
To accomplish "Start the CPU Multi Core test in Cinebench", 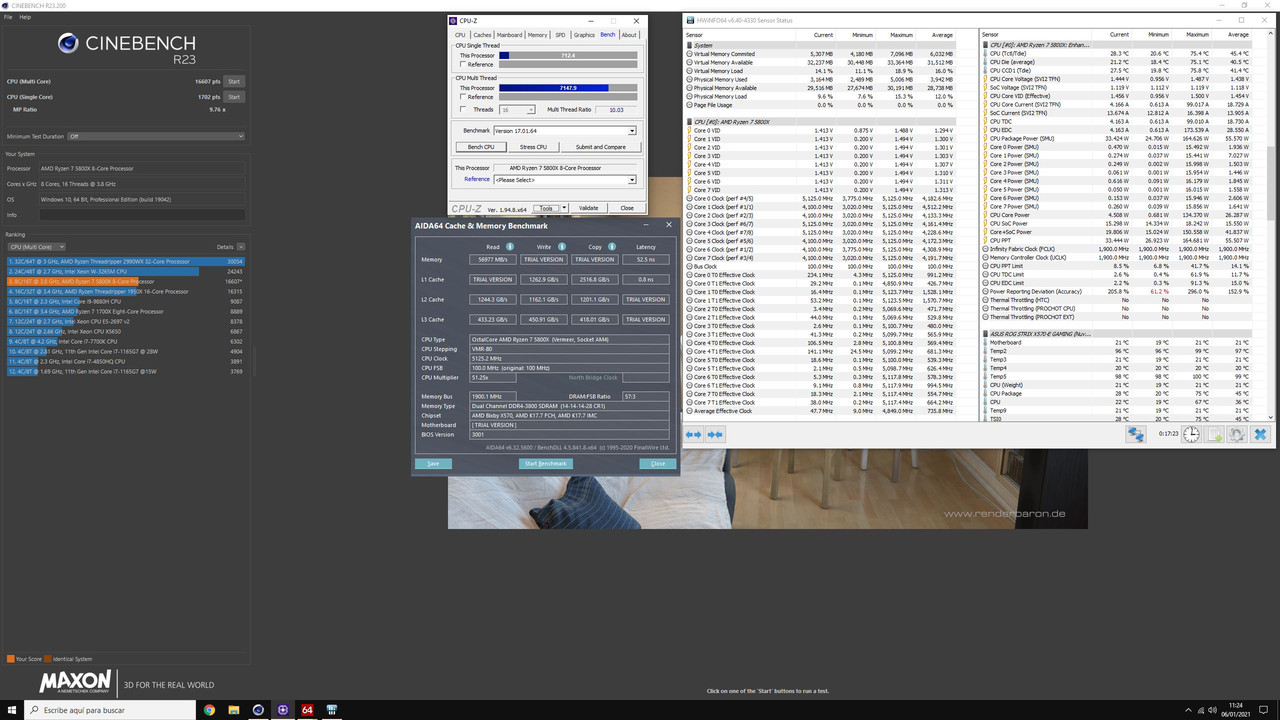I will pyautogui.click(x=233, y=81).
